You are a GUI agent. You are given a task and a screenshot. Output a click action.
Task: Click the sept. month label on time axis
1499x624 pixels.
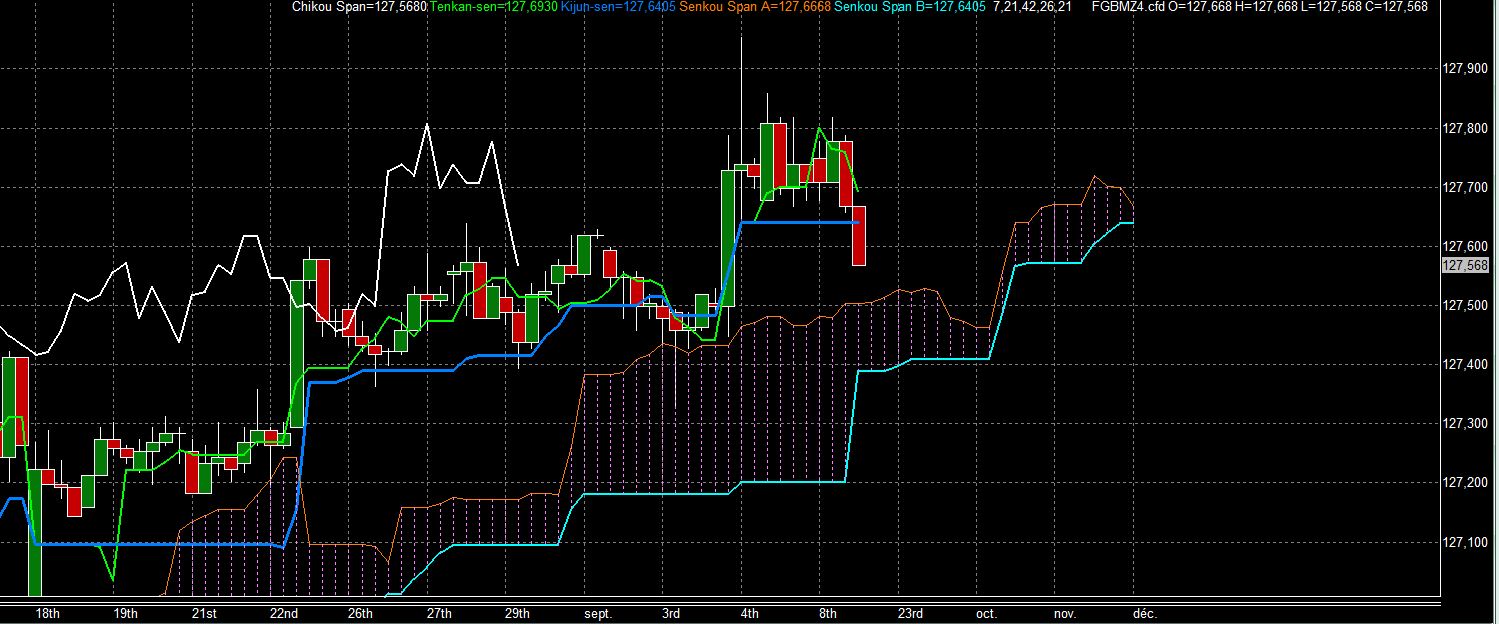tap(597, 613)
